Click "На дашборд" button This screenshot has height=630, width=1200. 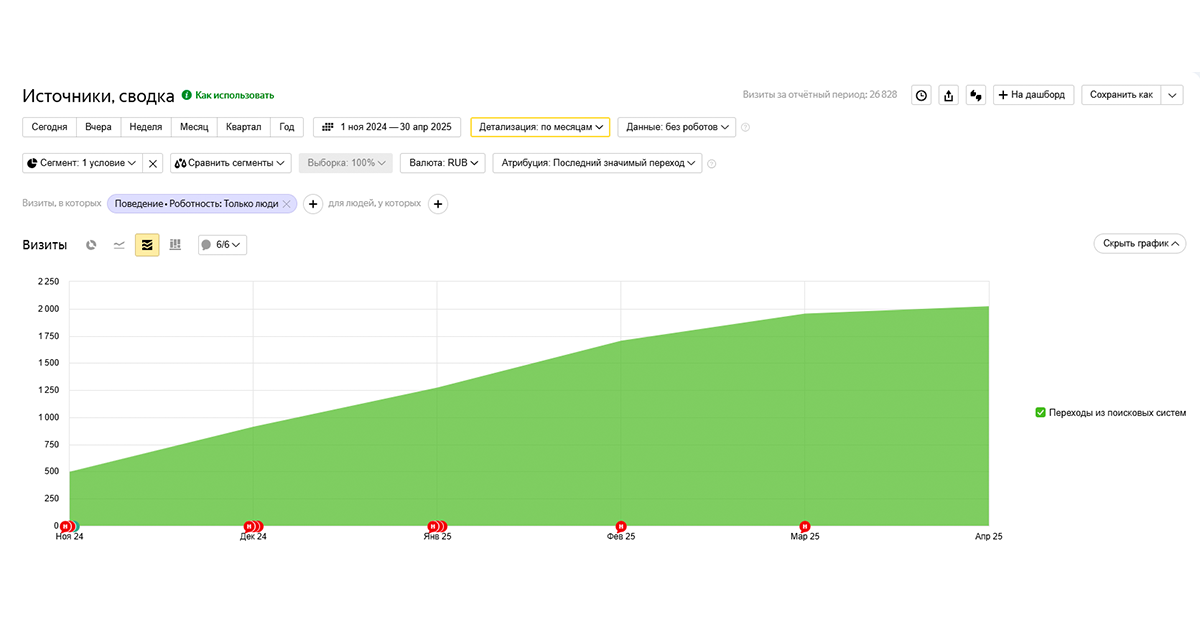pyautogui.click(x=1033, y=95)
